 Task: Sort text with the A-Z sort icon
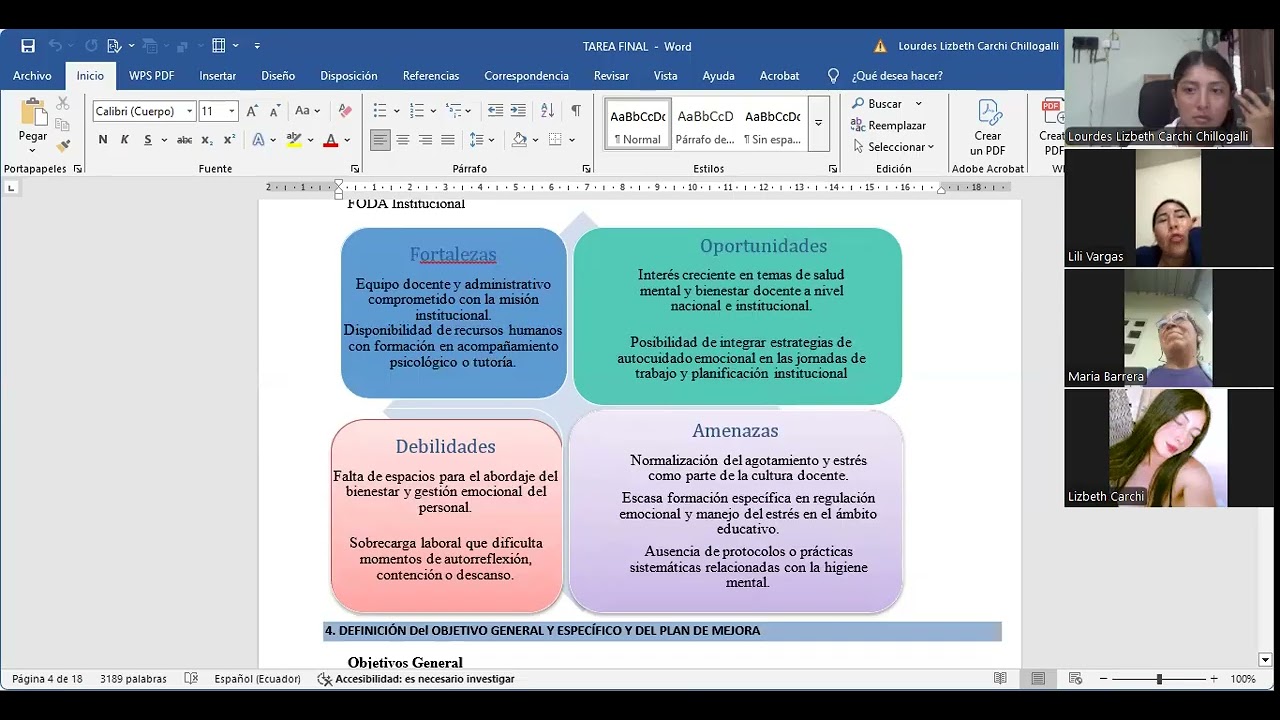[547, 111]
